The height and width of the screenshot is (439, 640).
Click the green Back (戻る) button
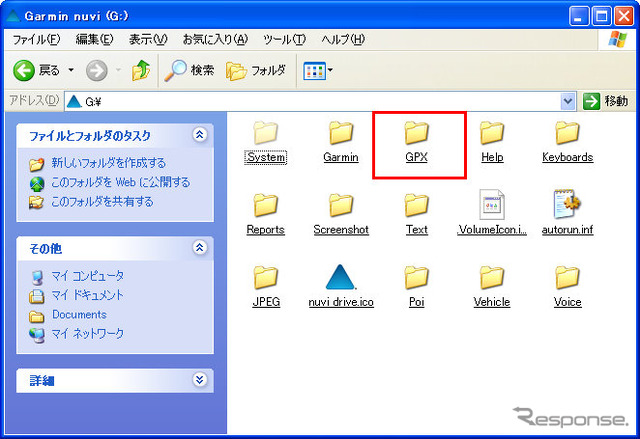pyautogui.click(x=37, y=71)
